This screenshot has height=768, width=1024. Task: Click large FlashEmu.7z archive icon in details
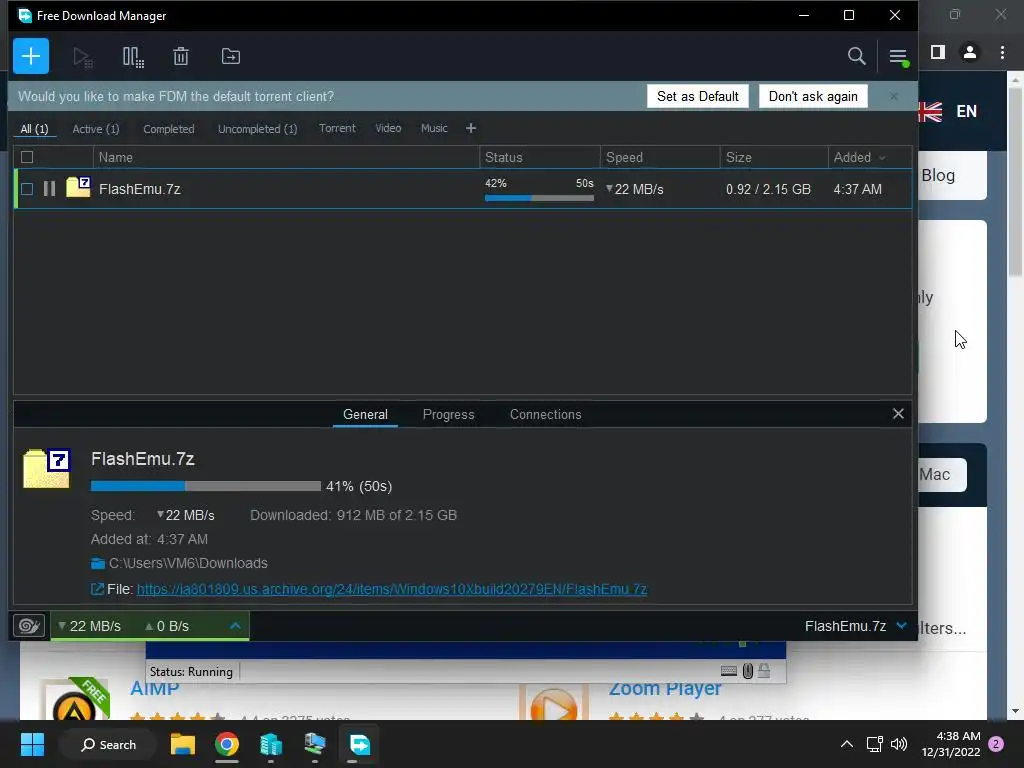(46, 468)
